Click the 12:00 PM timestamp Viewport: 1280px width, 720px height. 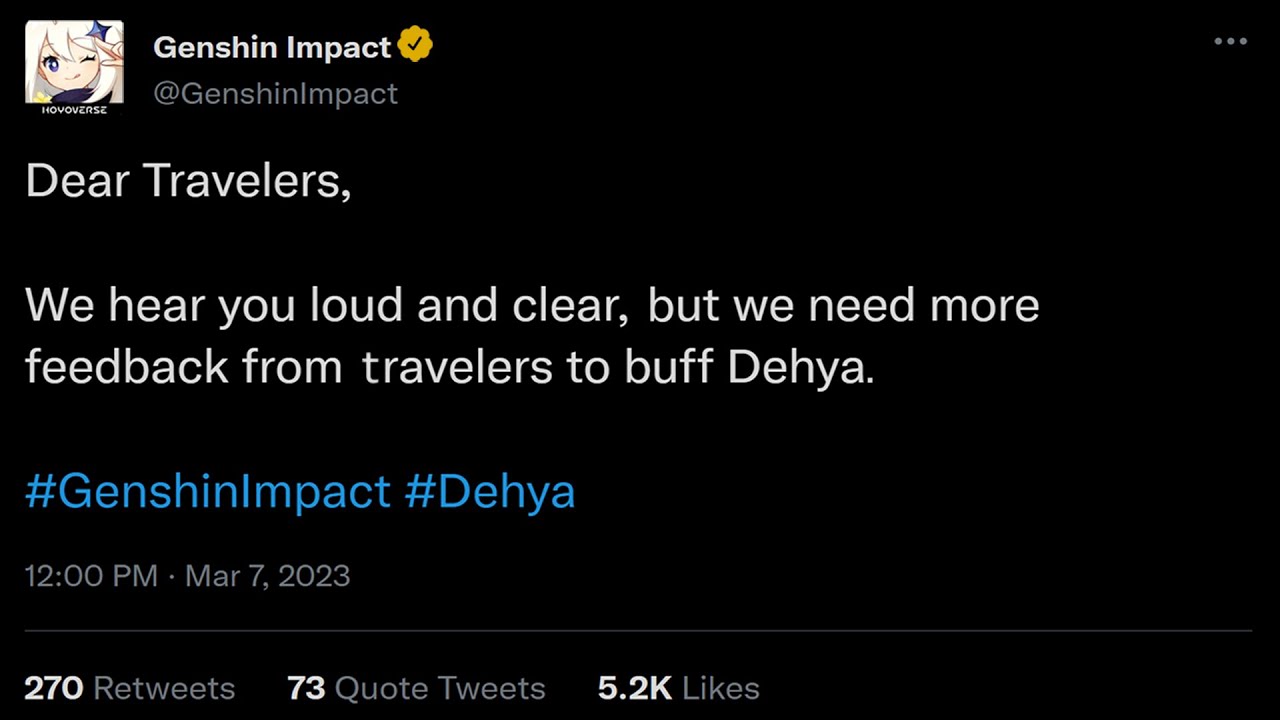point(91,576)
